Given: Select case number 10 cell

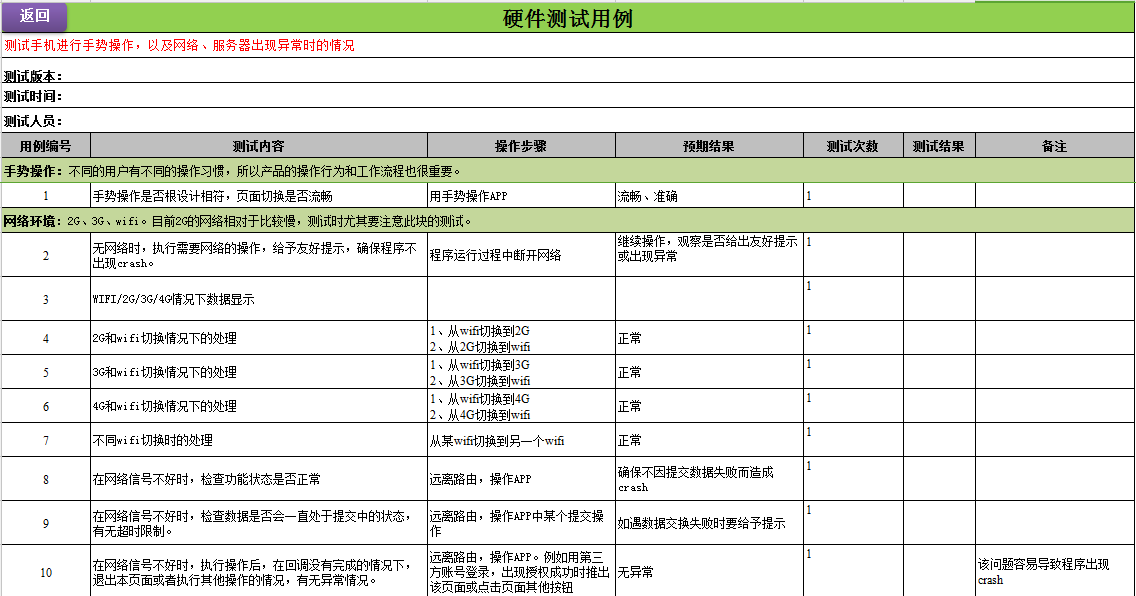Looking at the screenshot, I should coord(46,571).
